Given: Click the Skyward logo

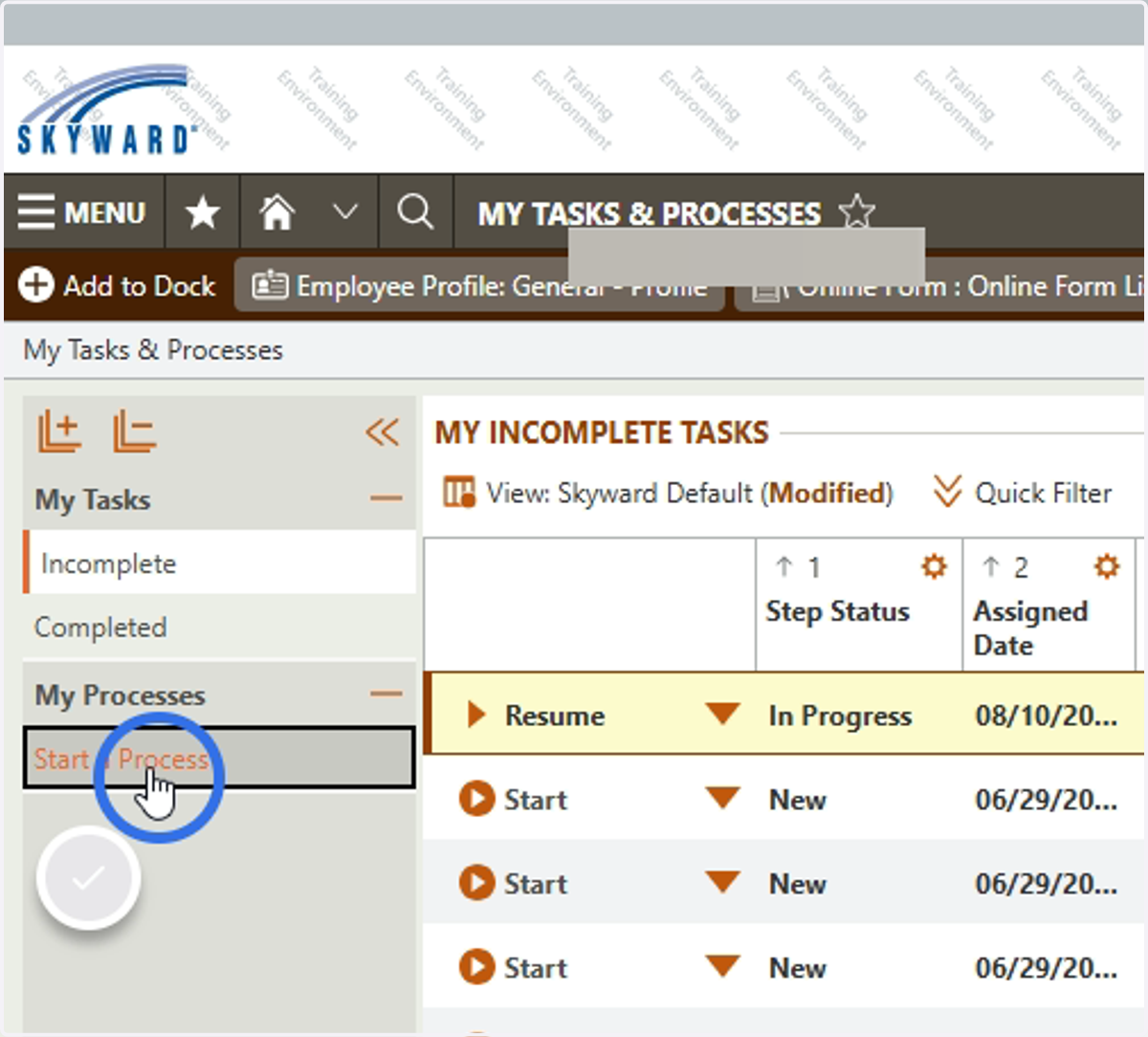Looking at the screenshot, I should click(107, 110).
